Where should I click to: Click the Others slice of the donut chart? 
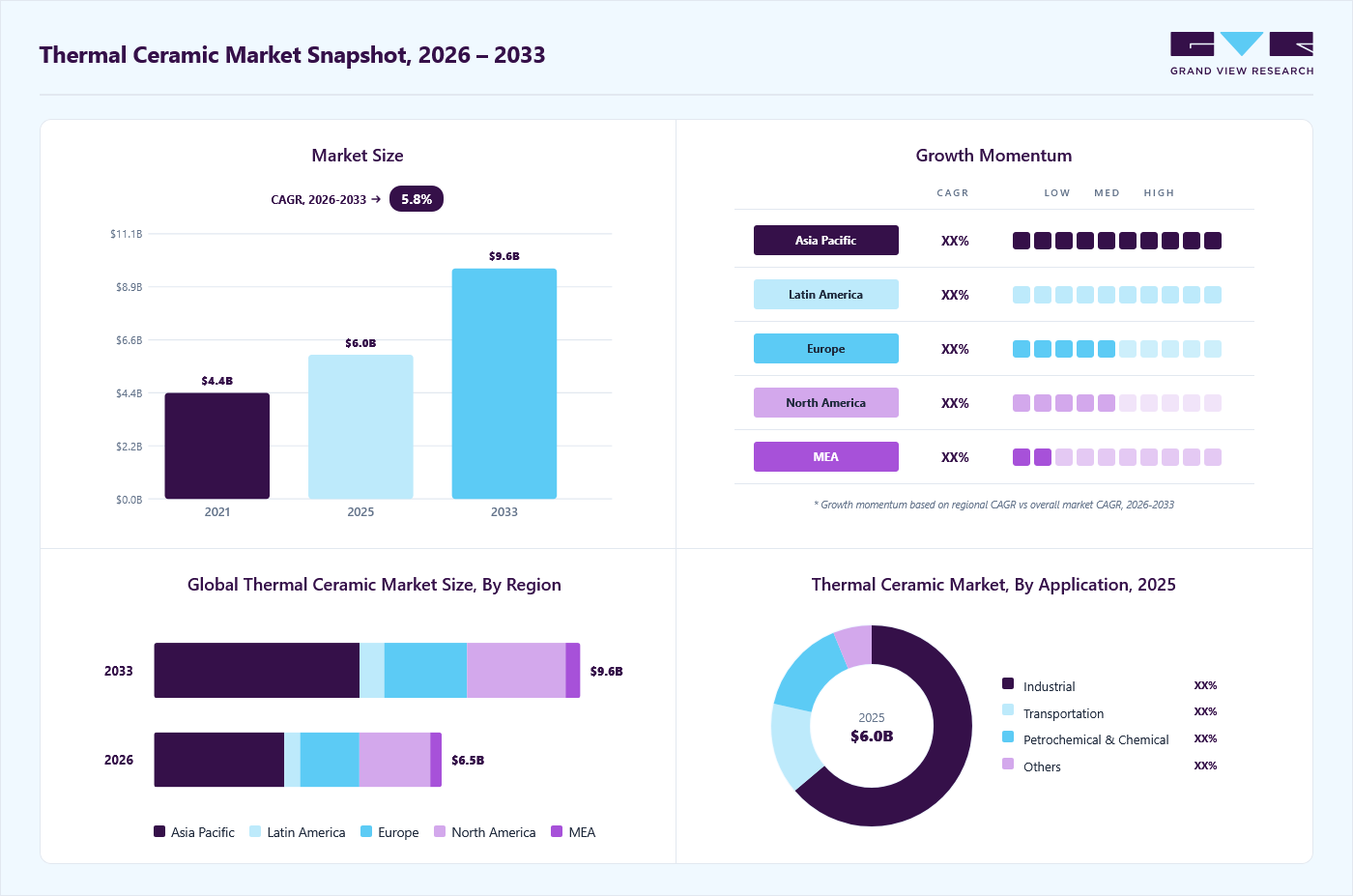click(x=856, y=646)
